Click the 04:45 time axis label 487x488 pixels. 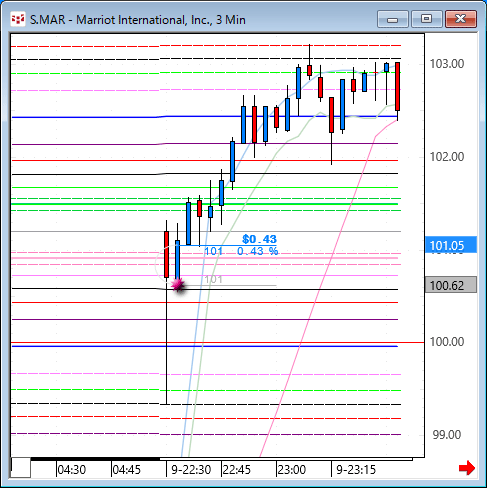[x=127, y=470]
